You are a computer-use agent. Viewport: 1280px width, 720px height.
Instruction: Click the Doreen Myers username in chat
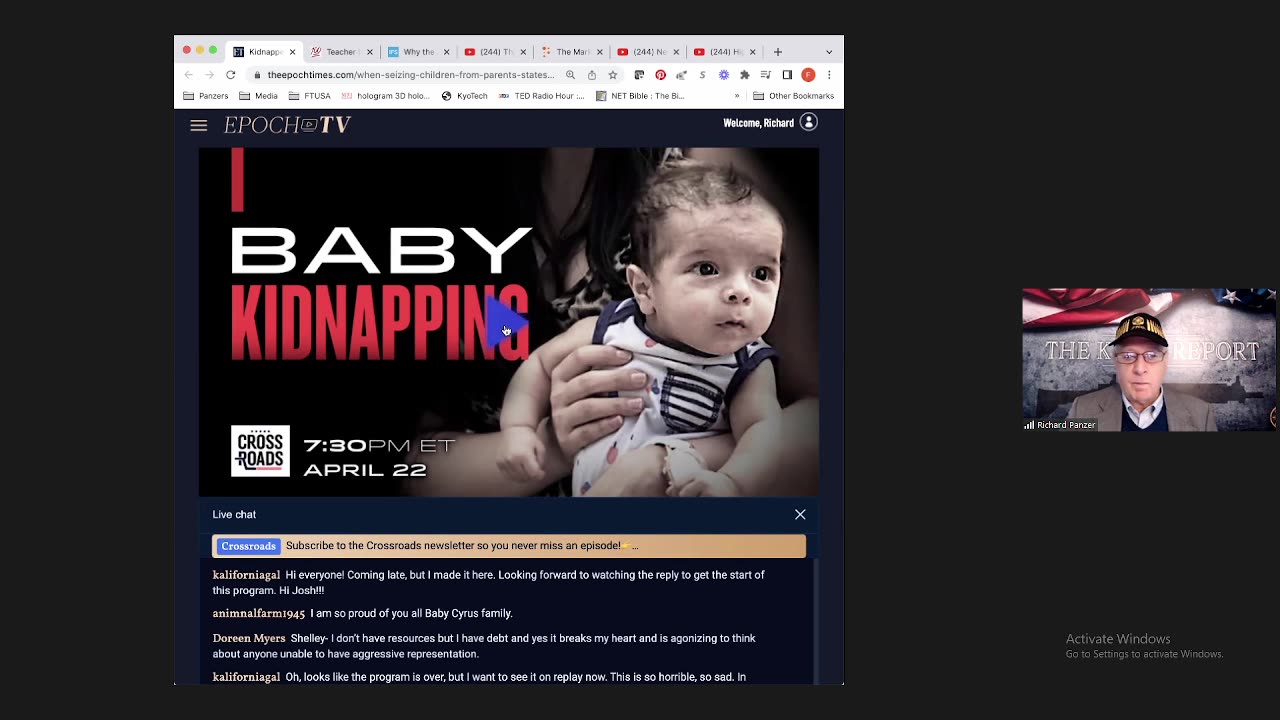[x=249, y=638]
